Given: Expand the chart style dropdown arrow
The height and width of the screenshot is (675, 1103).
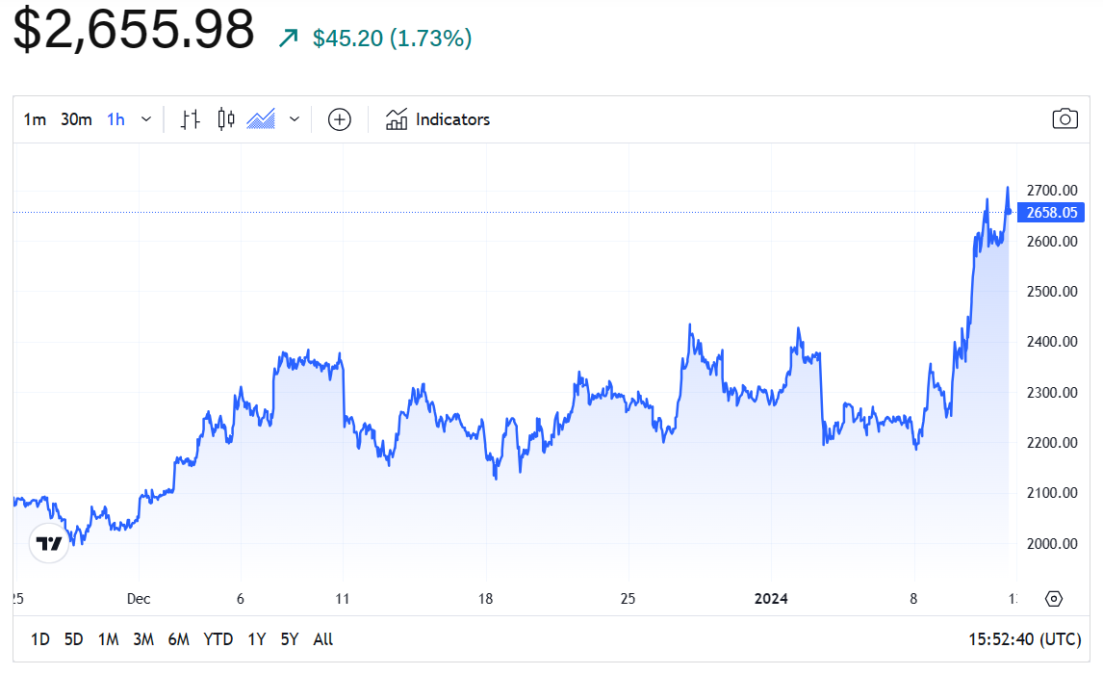Looking at the screenshot, I should pyautogui.click(x=294, y=120).
